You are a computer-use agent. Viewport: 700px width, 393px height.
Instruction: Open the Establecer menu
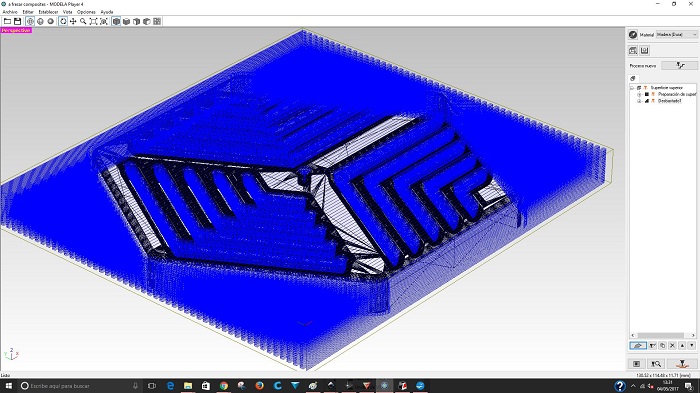pos(48,12)
